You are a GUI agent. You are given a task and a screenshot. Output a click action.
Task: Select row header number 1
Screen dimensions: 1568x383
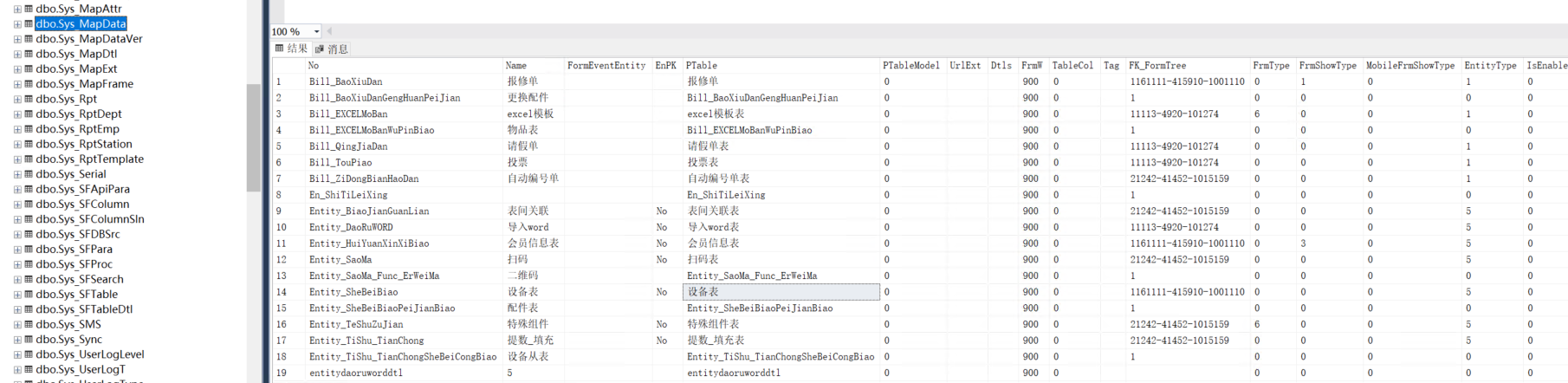[288, 81]
